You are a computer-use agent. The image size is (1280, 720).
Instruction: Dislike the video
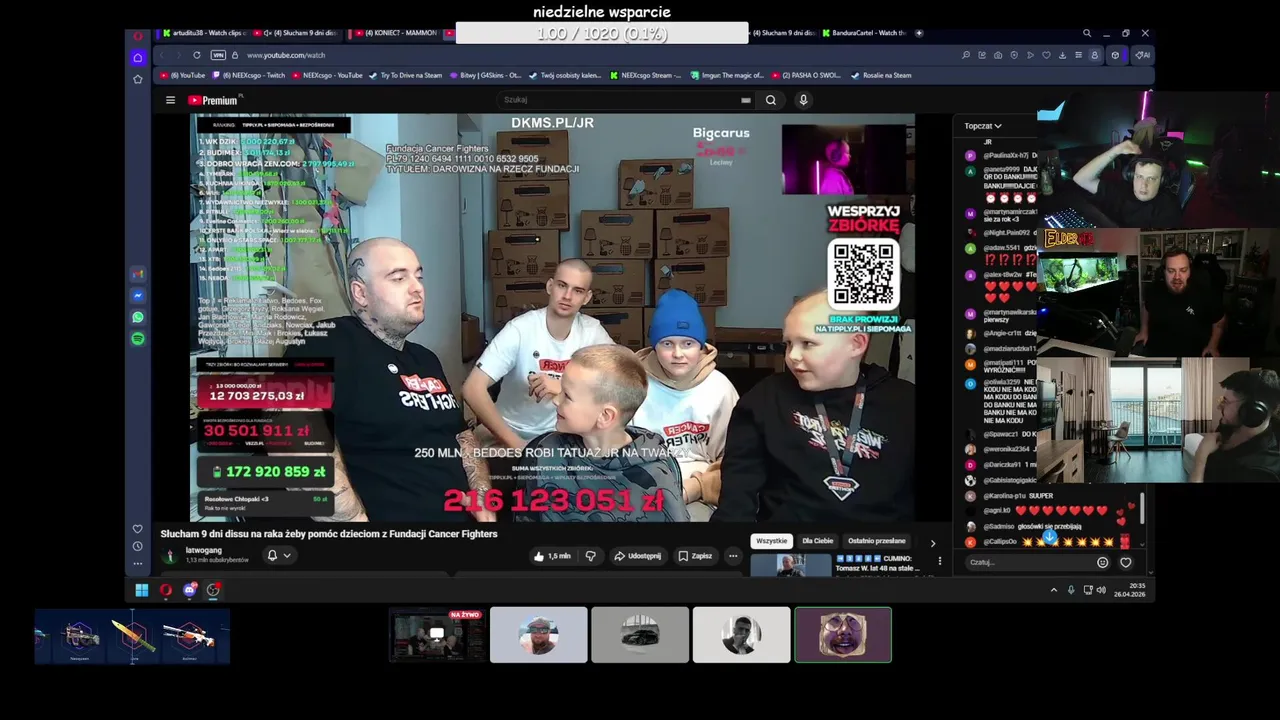(x=590, y=556)
